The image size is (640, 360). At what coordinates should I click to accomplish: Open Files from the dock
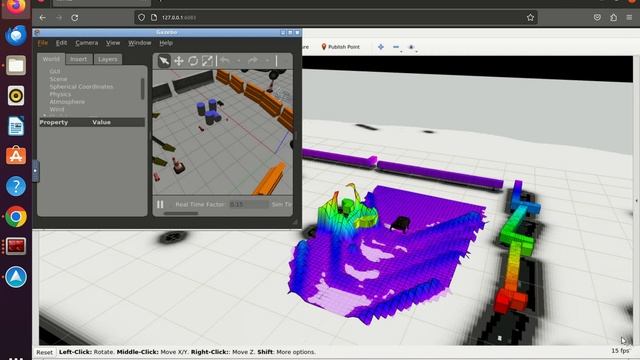pyautogui.click(x=16, y=65)
